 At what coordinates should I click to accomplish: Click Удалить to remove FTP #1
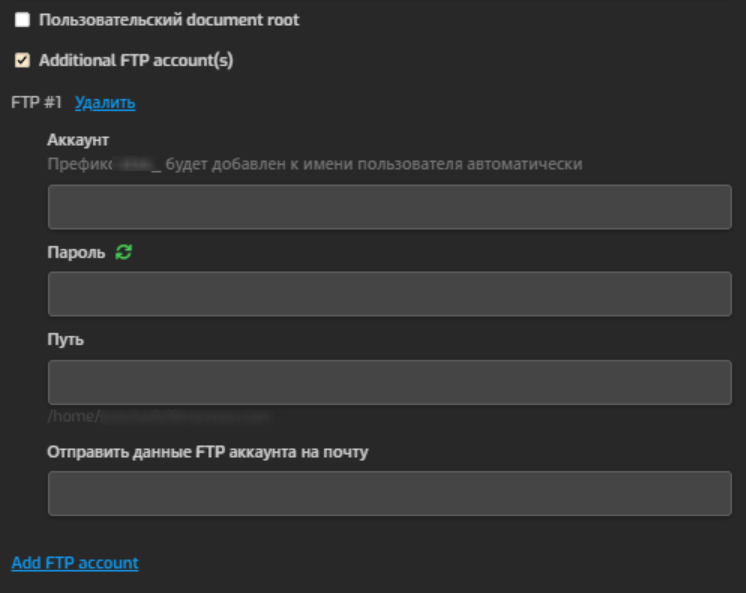coord(105,102)
